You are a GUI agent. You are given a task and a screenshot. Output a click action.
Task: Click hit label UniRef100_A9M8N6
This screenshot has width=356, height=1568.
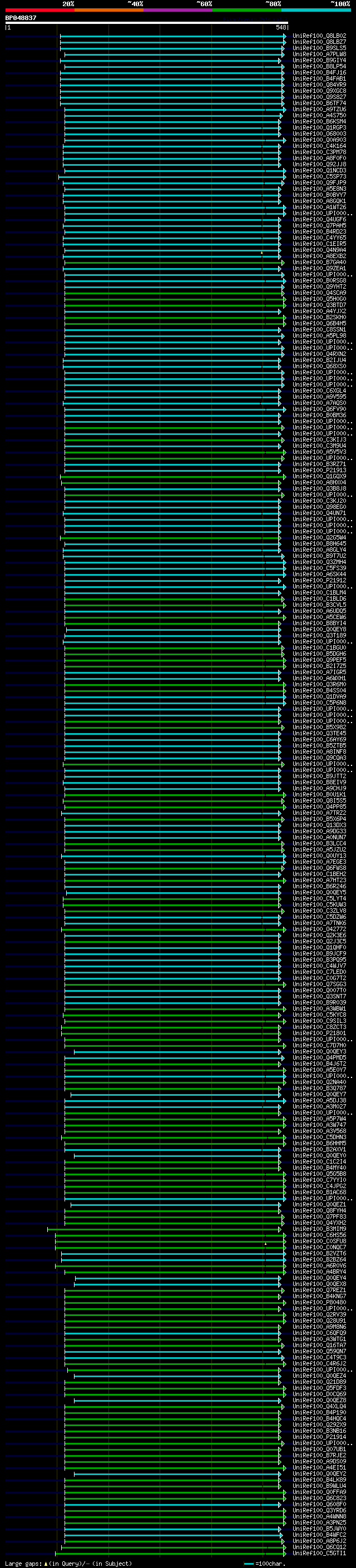click(319, 1327)
